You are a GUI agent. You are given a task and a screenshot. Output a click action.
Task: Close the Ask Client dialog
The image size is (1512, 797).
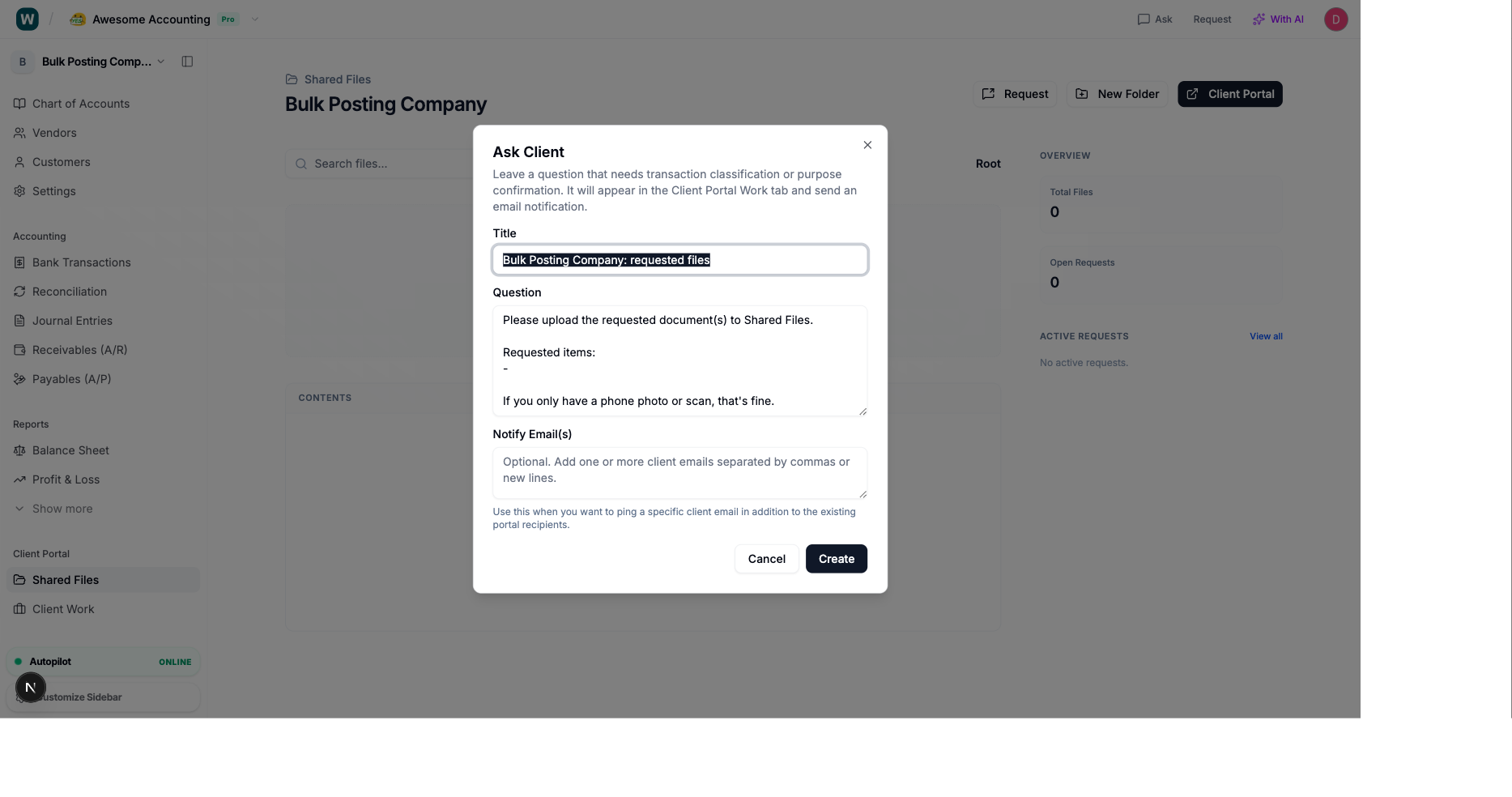click(x=867, y=145)
